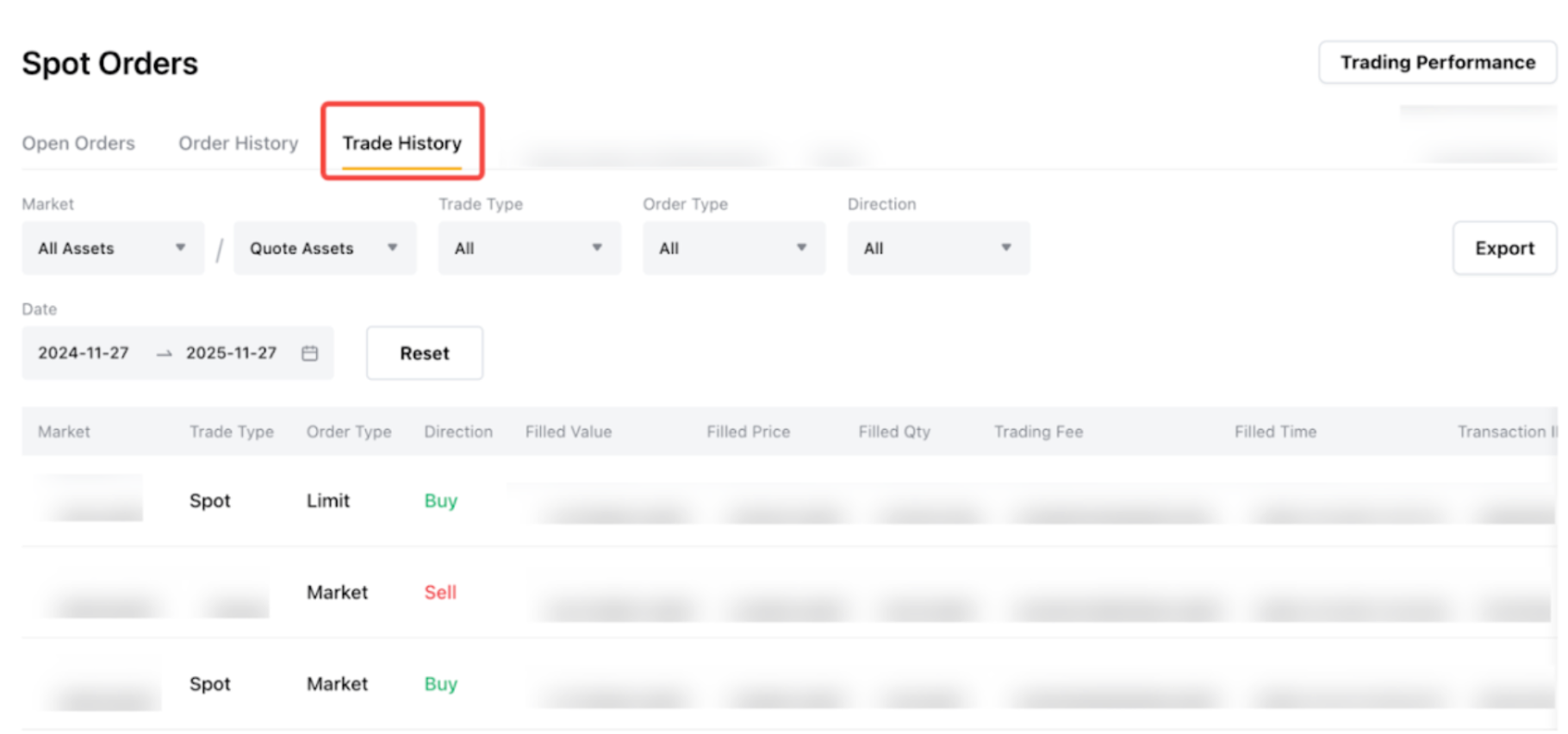Click the Filled Price column header

point(748,432)
